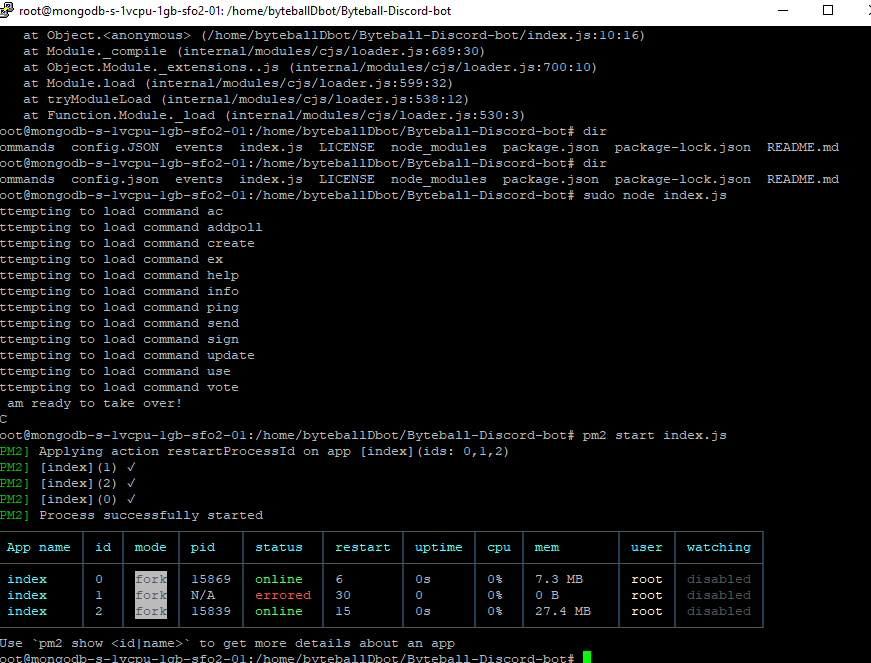Viewport: 871px width, 663px height.
Task: Click the window title bar text
Action: pyautogui.click(x=235, y=11)
